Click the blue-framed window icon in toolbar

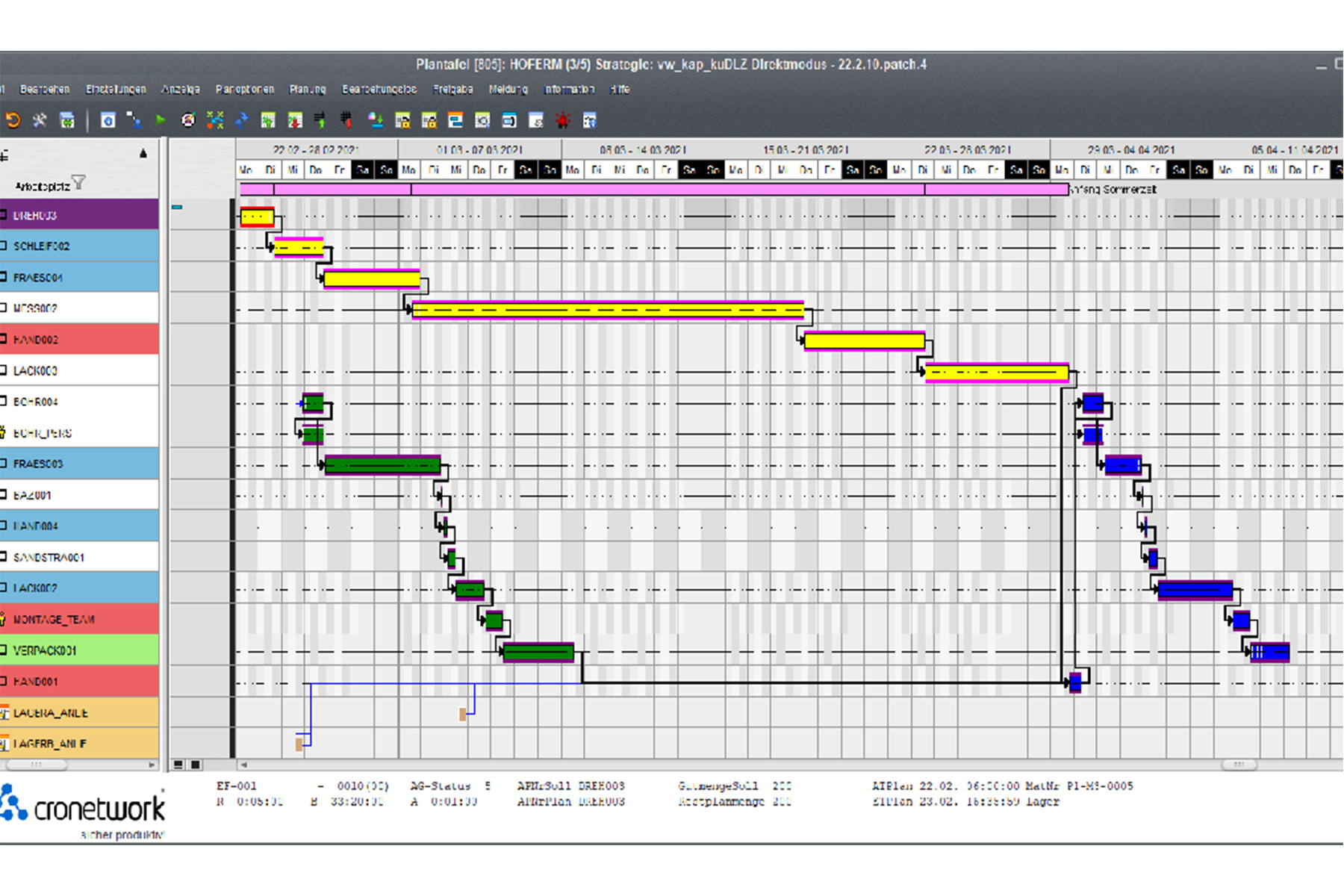(509, 120)
